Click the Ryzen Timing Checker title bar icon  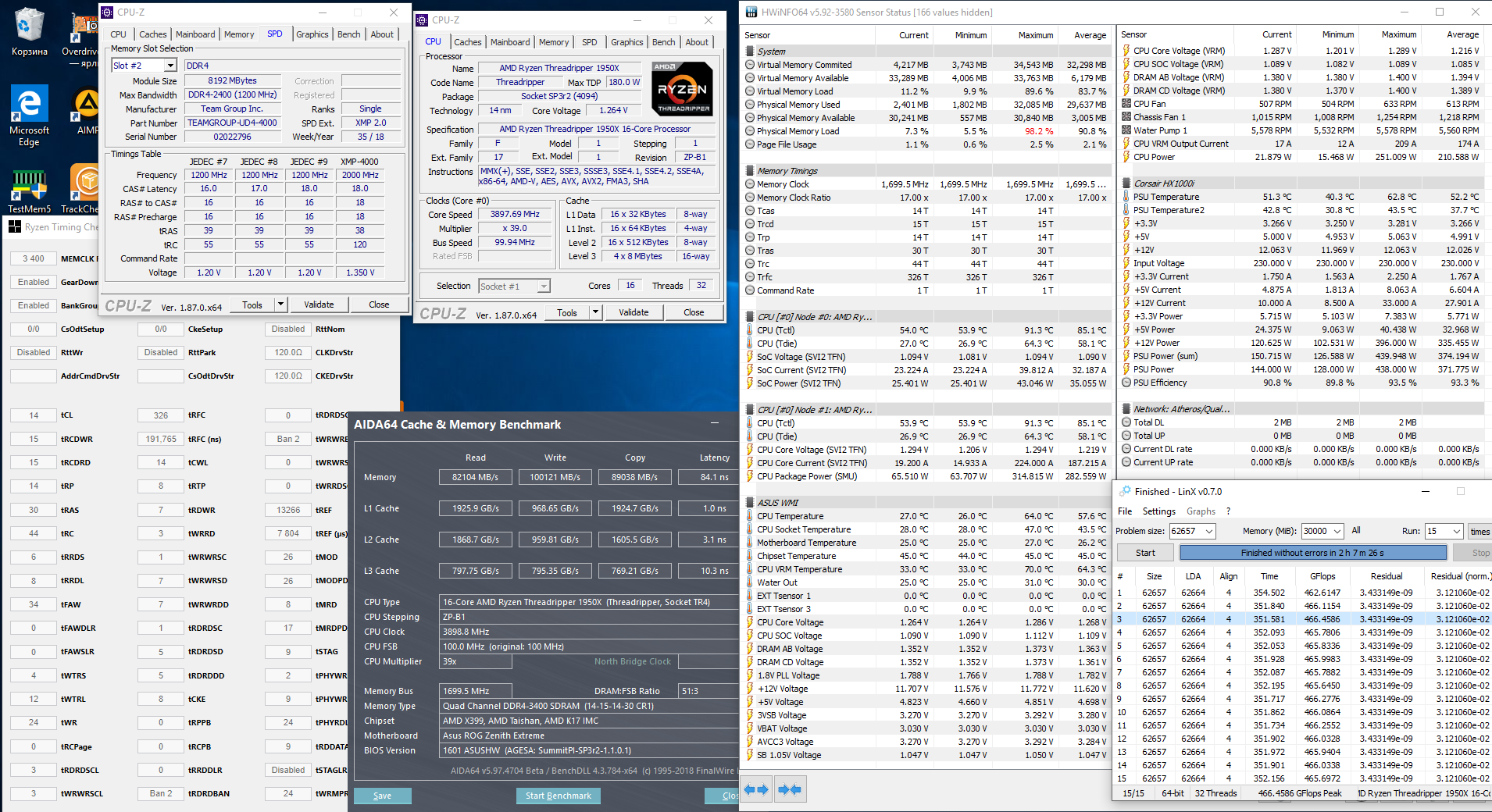click(14, 226)
